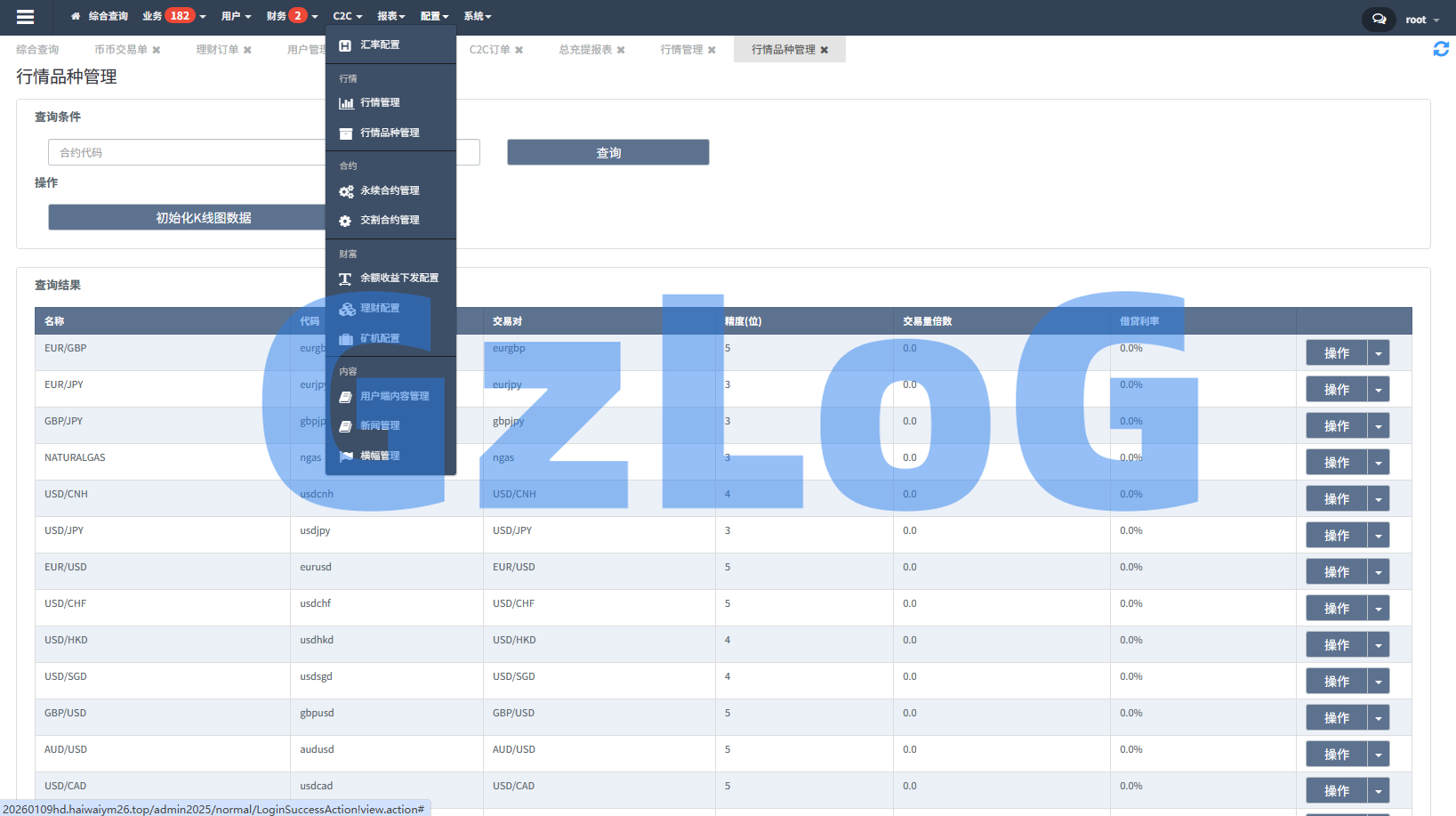Click the 查询 search button
The width and height of the screenshot is (1456, 816).
tap(607, 152)
